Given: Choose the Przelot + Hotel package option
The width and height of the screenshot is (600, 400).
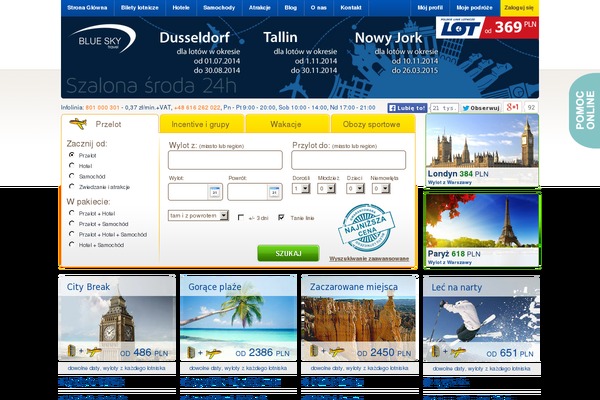Looking at the screenshot, I should click(x=72, y=212).
